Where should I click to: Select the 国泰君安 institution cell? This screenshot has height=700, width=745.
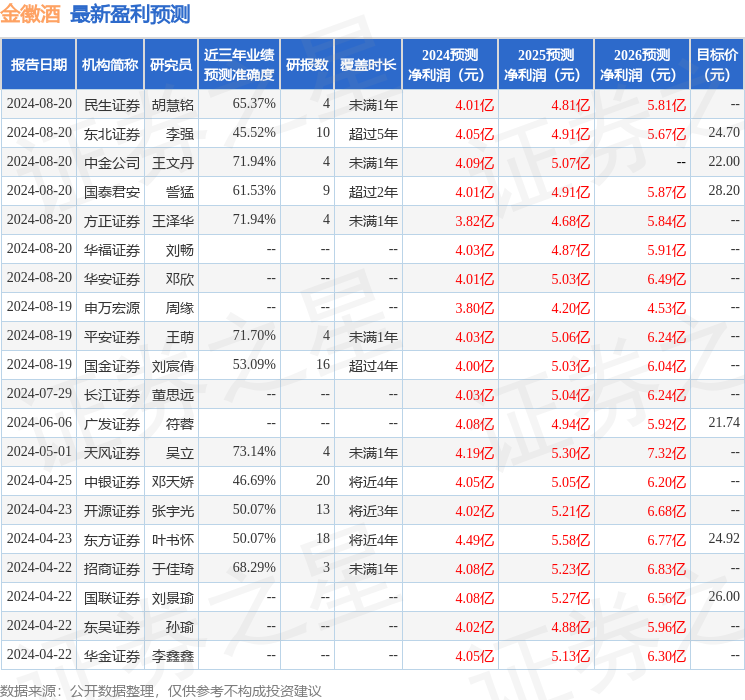pyautogui.click(x=112, y=192)
